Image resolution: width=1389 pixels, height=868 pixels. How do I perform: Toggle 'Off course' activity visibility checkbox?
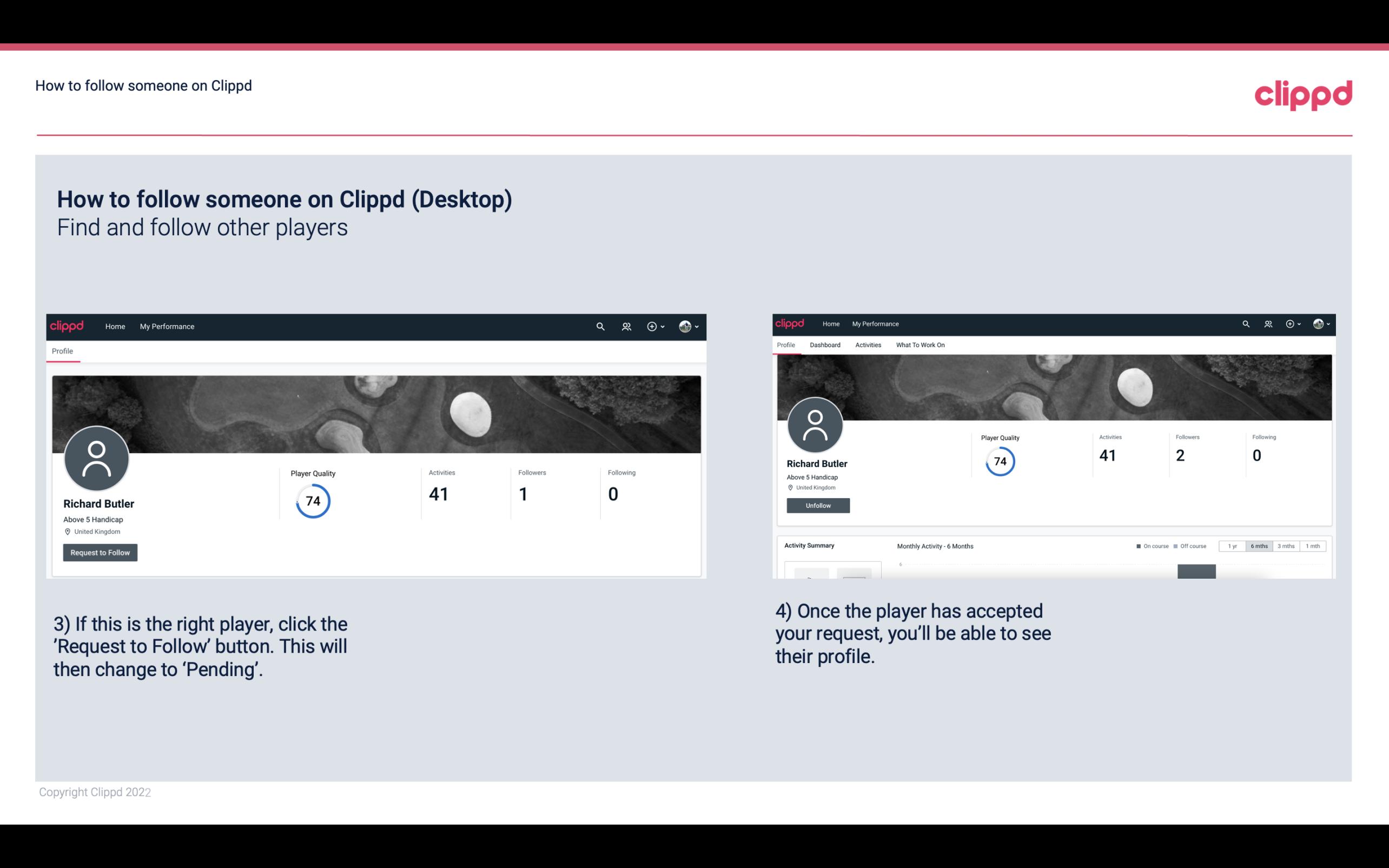tap(1177, 546)
